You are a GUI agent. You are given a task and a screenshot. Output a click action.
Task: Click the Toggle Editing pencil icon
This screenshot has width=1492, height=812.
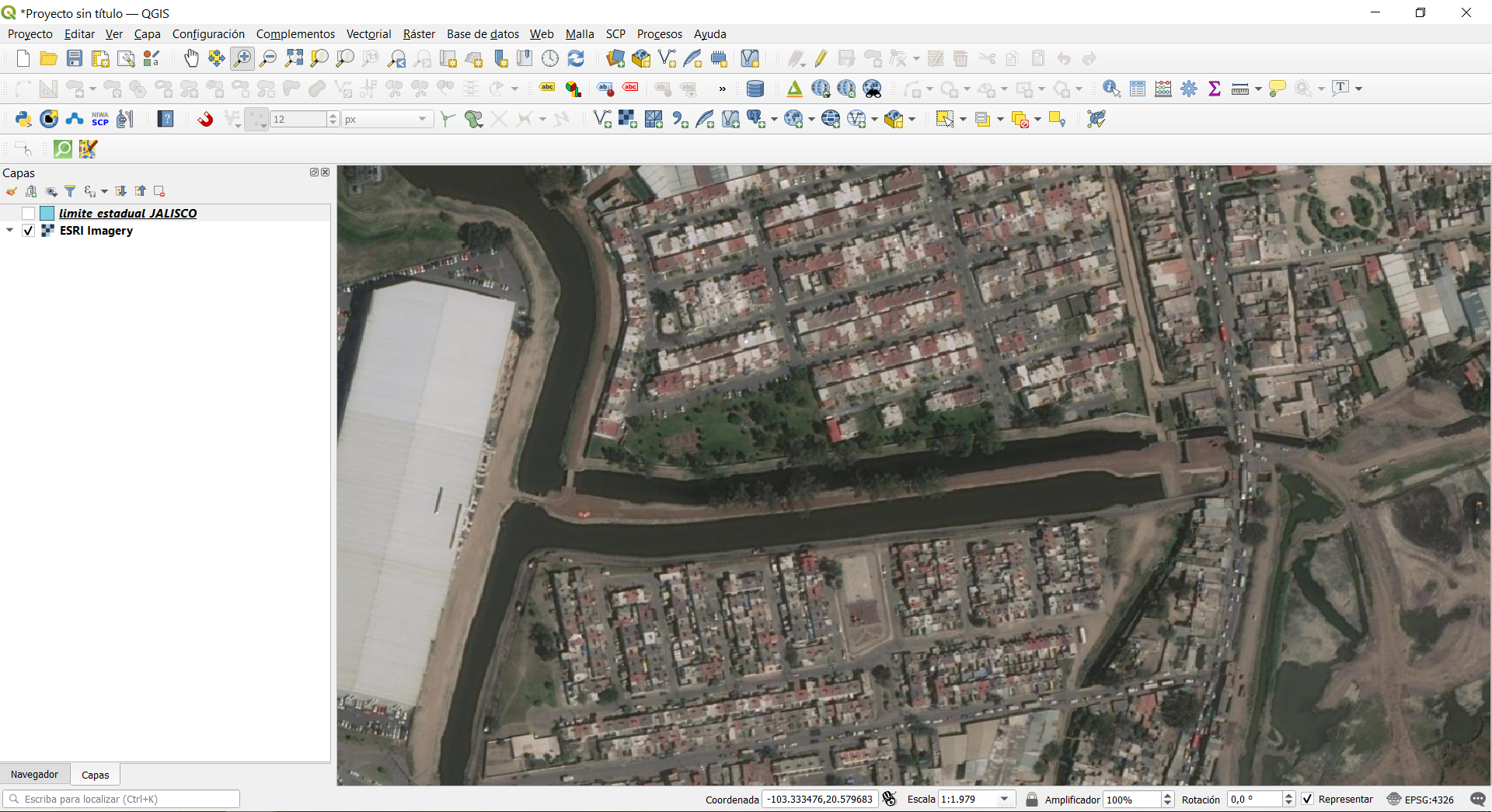(821, 58)
